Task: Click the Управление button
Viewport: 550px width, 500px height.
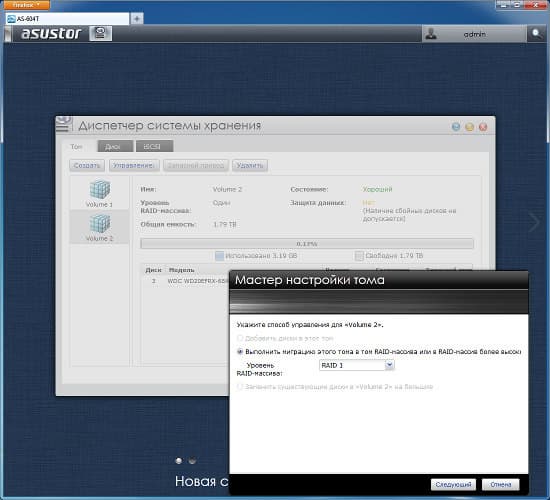Action: point(134,165)
